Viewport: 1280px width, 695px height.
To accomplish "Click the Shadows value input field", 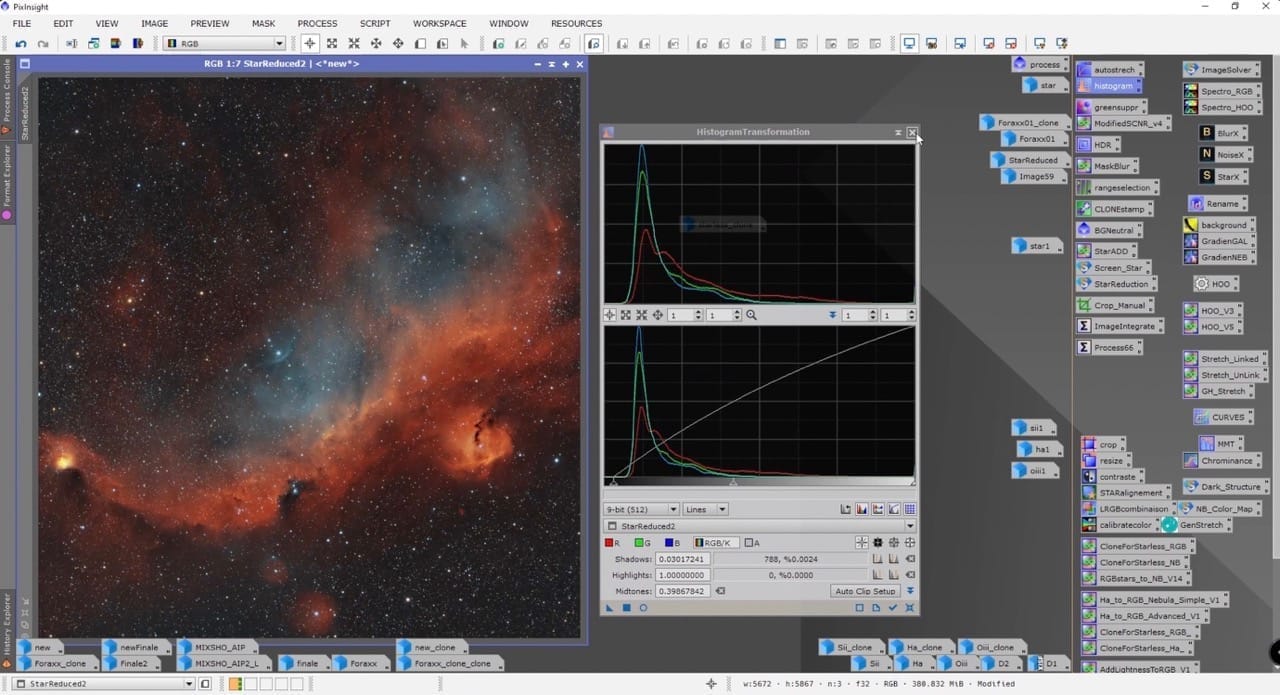I will click(682, 559).
